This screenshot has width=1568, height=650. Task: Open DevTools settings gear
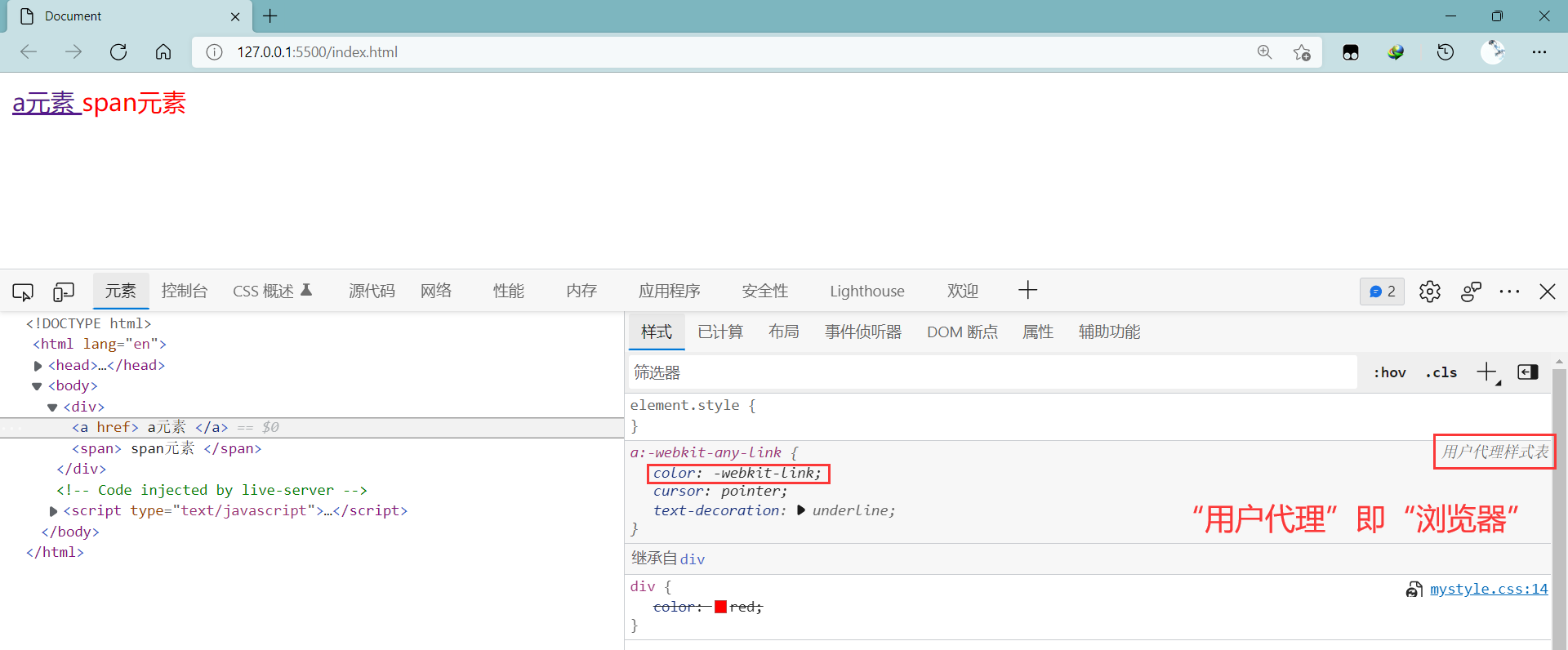pos(1430,292)
